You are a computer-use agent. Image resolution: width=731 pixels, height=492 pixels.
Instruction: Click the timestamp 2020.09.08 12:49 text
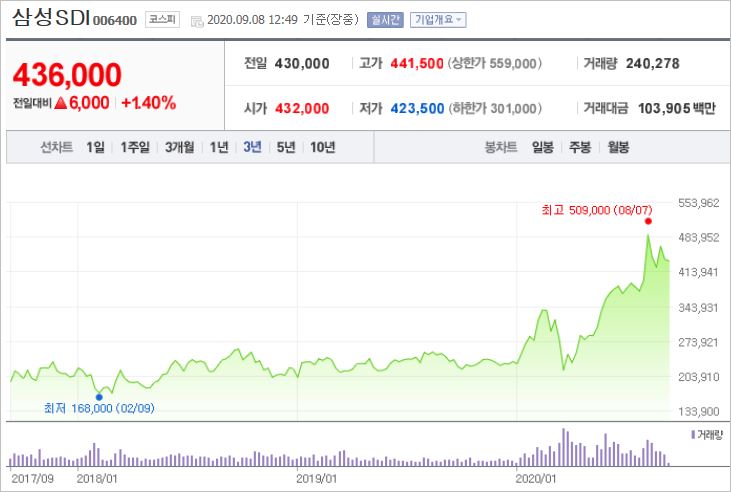pos(252,20)
